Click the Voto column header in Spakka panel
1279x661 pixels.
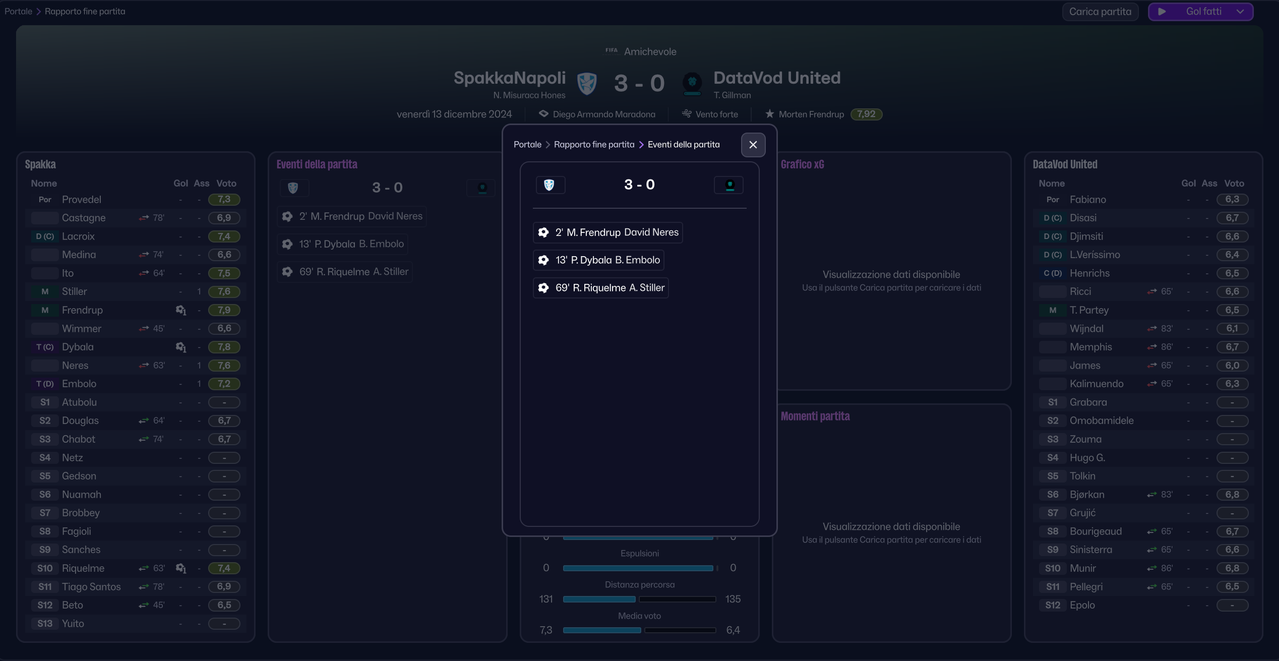(227, 184)
